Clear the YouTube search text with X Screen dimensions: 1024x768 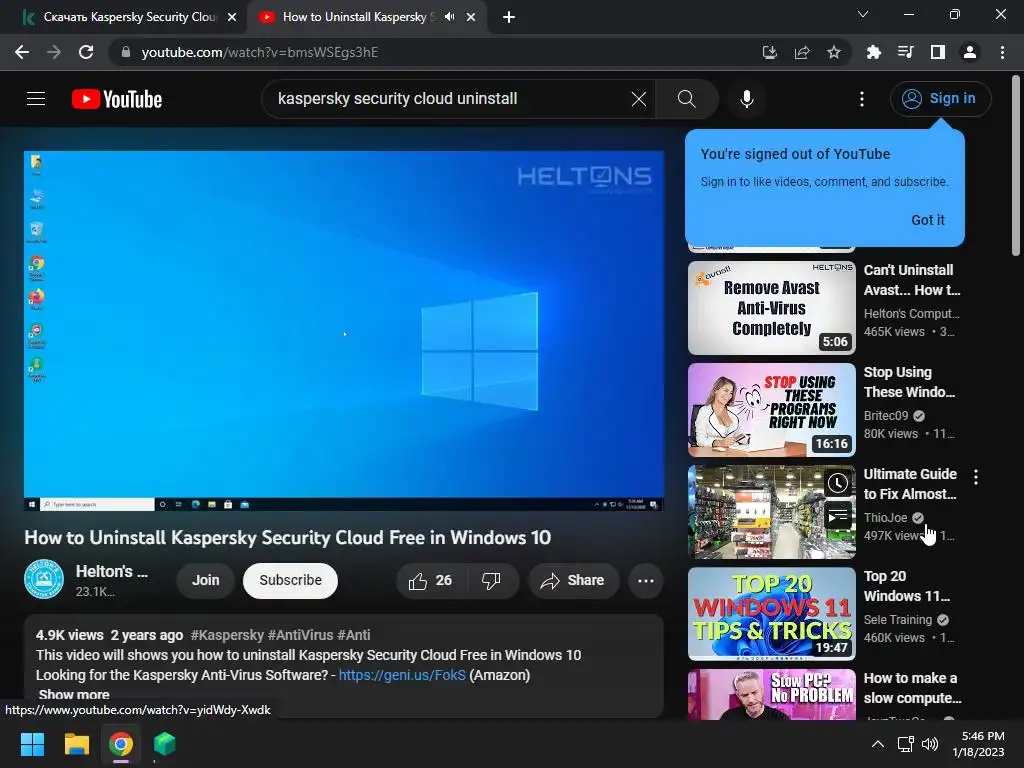click(639, 99)
